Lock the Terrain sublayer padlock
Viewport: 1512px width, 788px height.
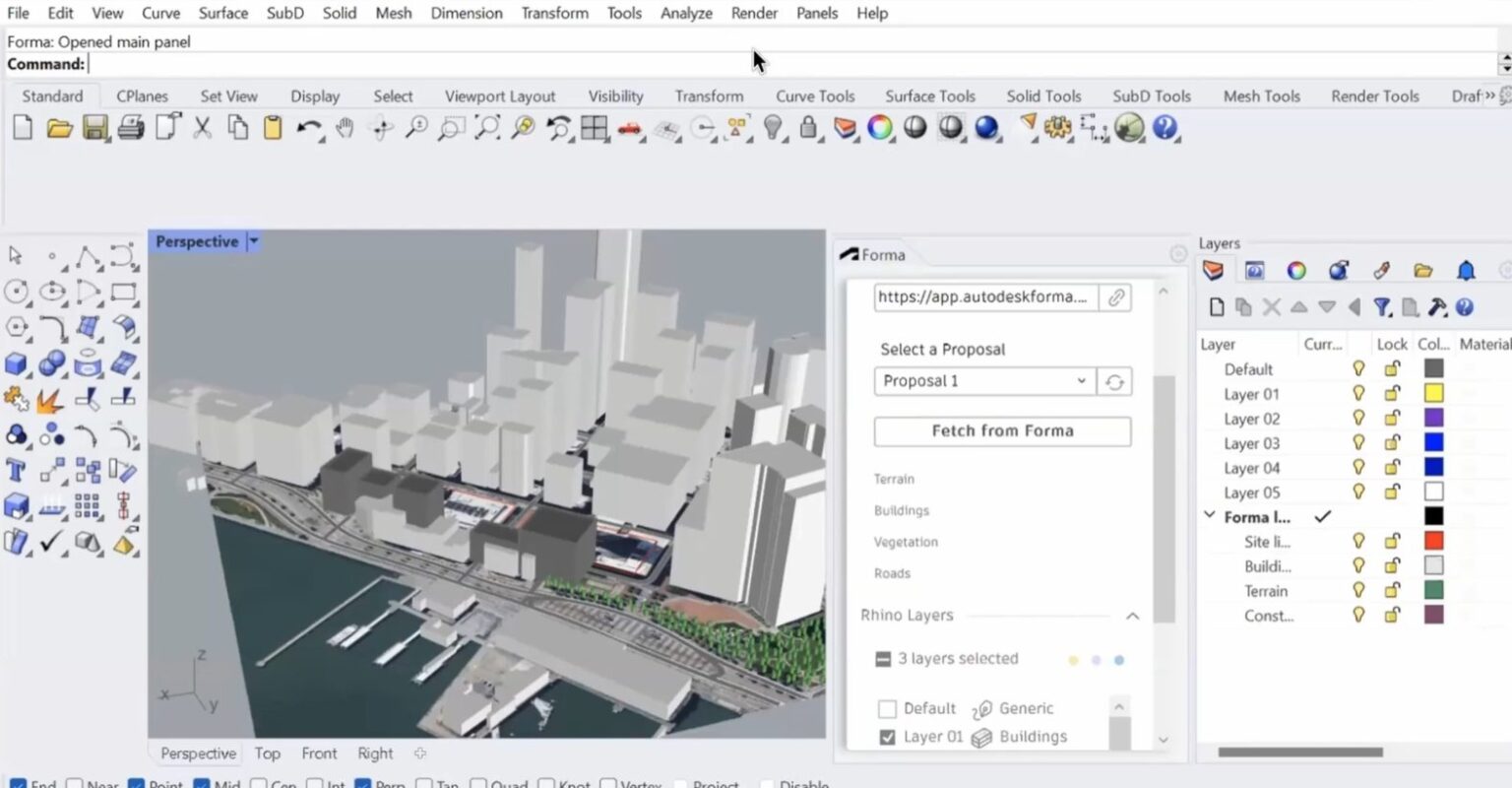pyautogui.click(x=1392, y=590)
